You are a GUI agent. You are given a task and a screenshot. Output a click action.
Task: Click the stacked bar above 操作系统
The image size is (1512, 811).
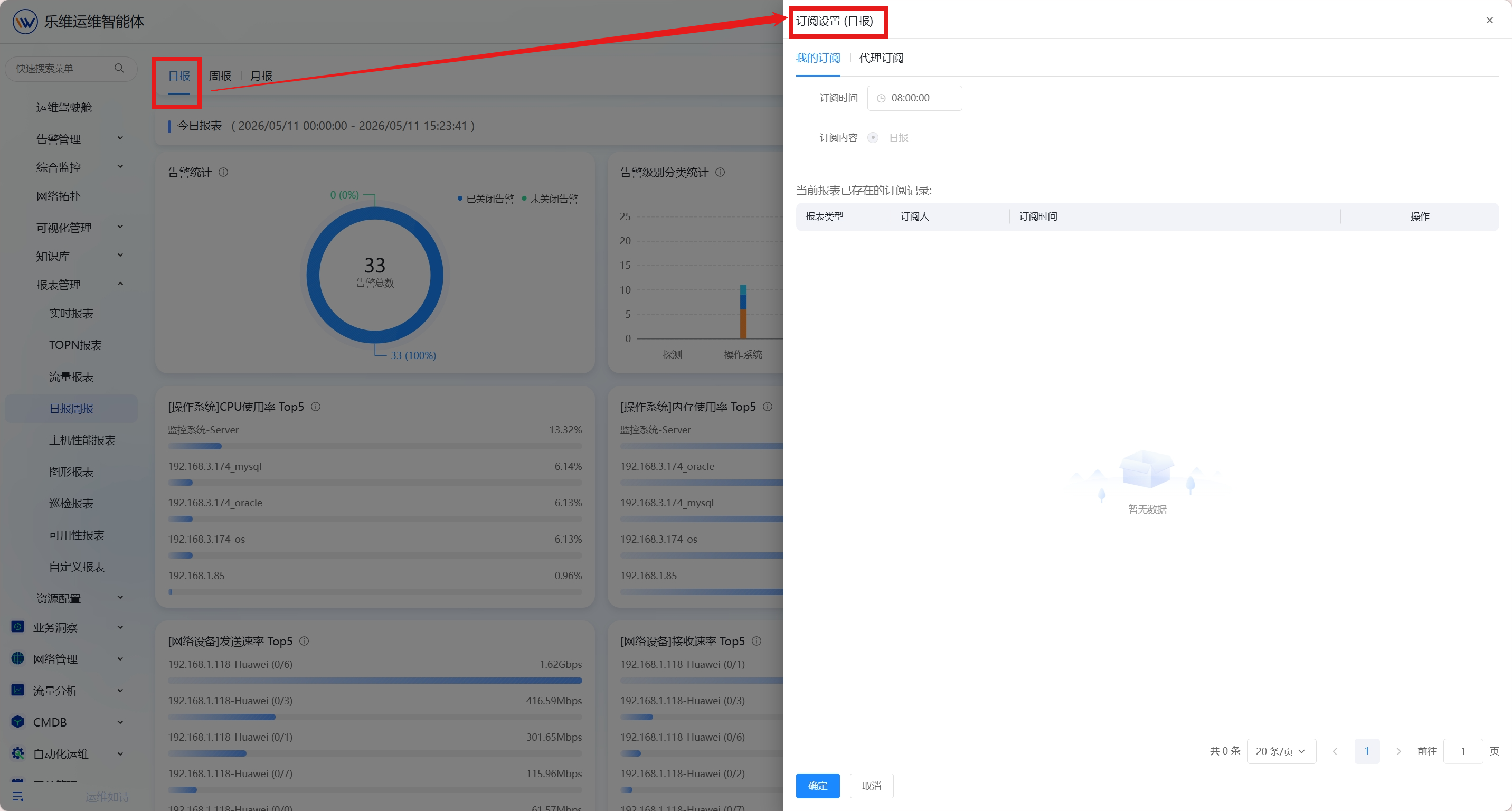coord(743,312)
